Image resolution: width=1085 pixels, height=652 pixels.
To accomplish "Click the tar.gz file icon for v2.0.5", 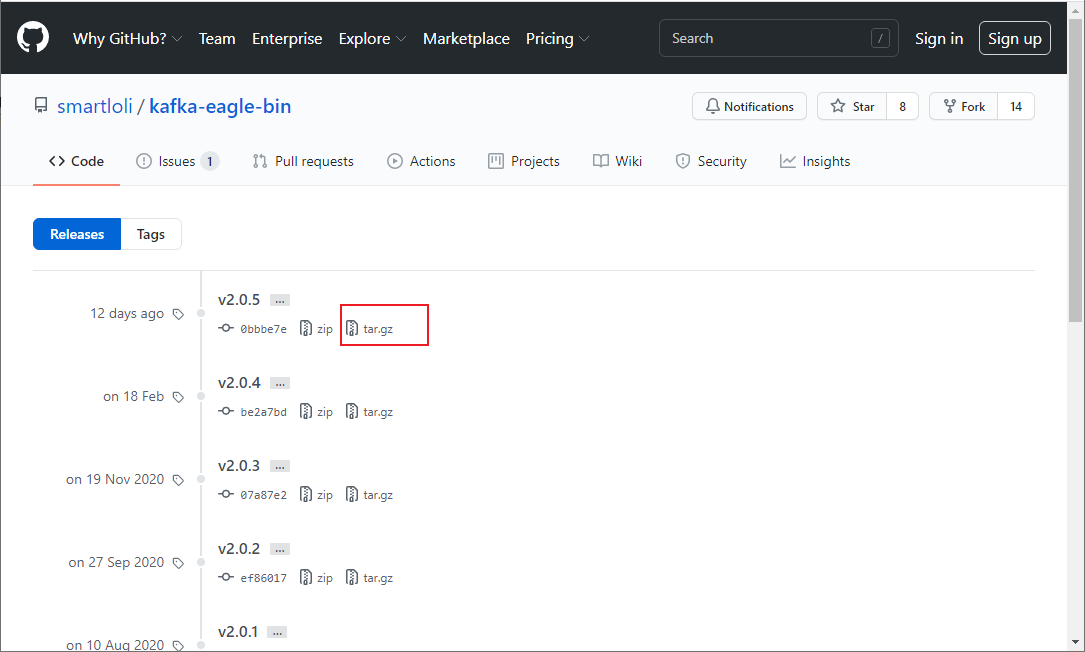I will click(352, 328).
